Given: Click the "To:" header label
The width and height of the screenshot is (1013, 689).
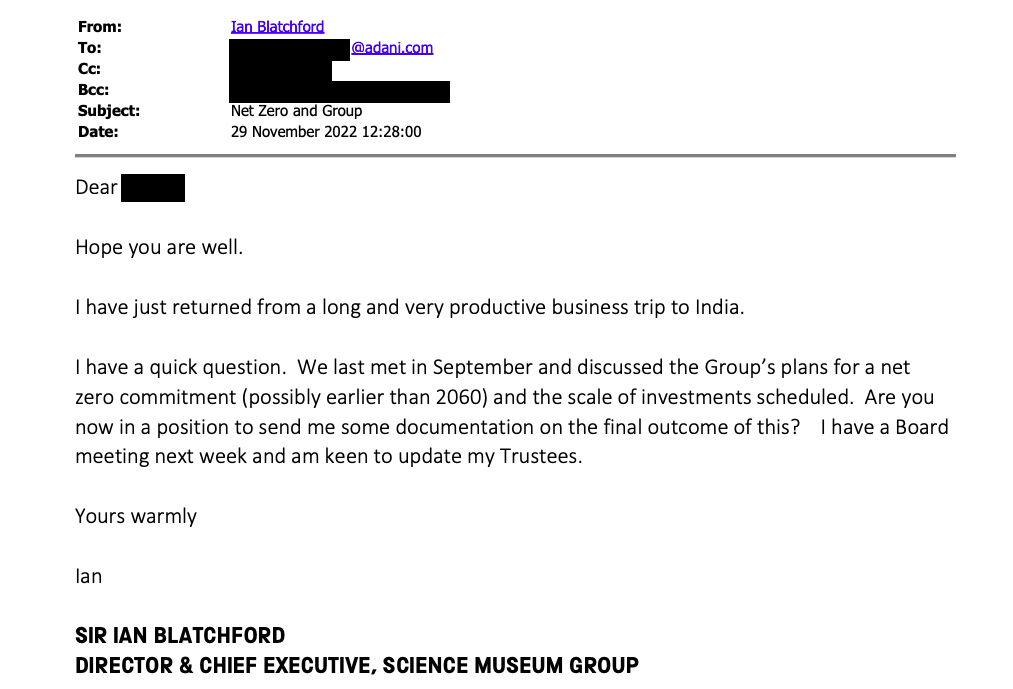Looking at the screenshot, I should (90, 48).
